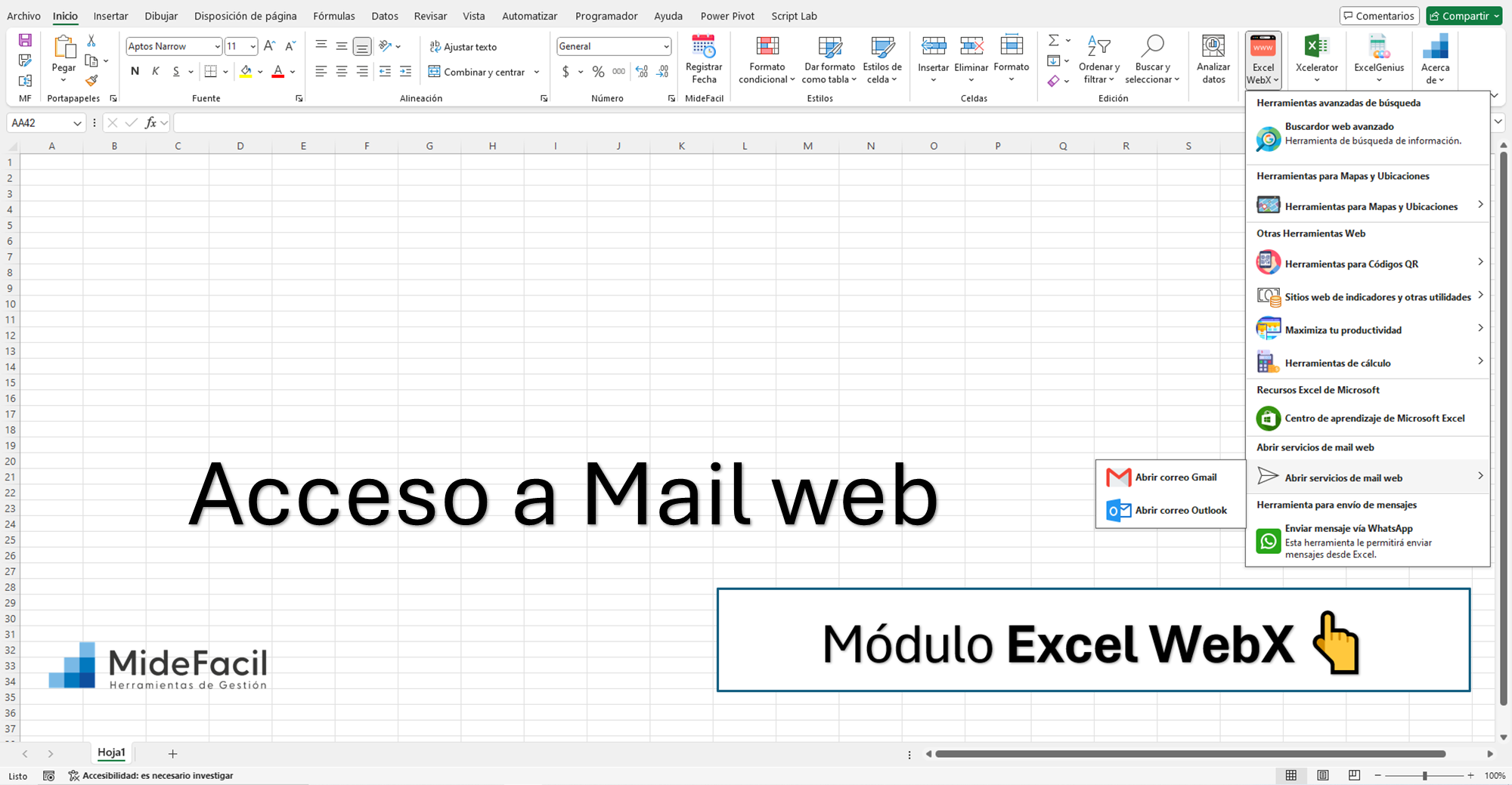Toggle bold N formatting
The image size is (1512, 785).
tap(135, 72)
